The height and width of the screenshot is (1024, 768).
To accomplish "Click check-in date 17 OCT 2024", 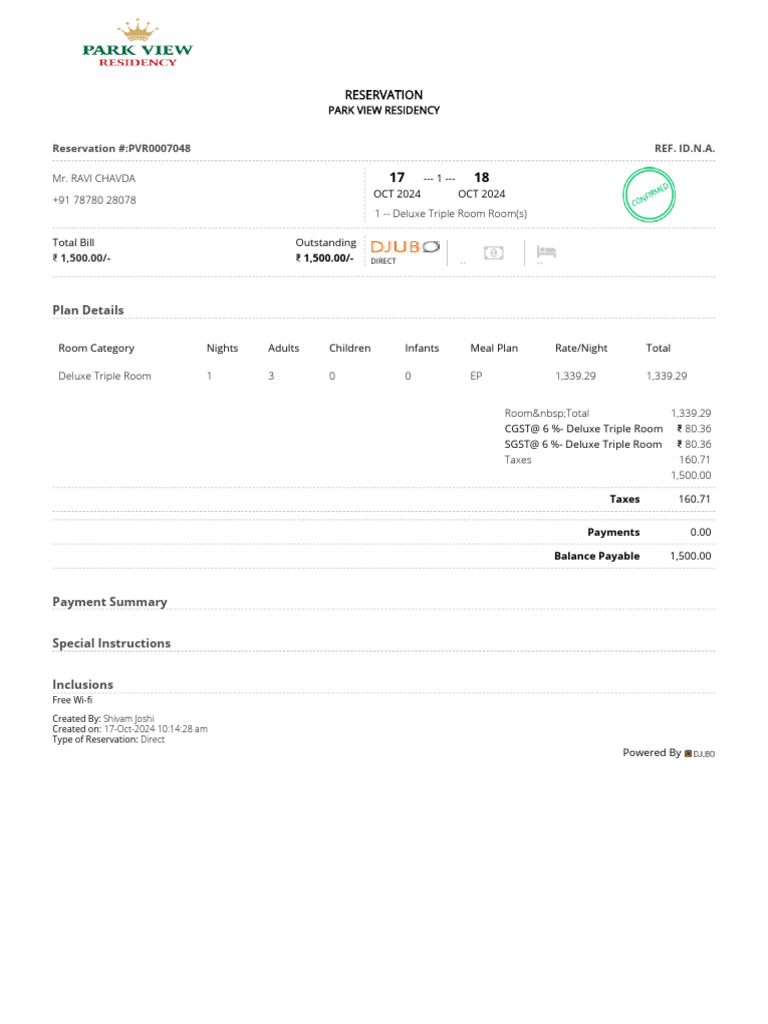I will (x=397, y=185).
